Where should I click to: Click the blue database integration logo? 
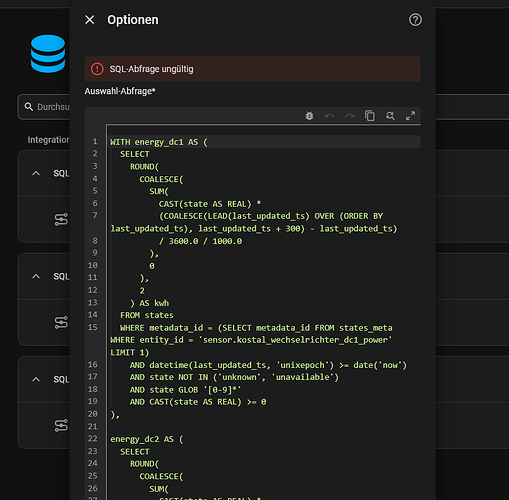[48, 54]
